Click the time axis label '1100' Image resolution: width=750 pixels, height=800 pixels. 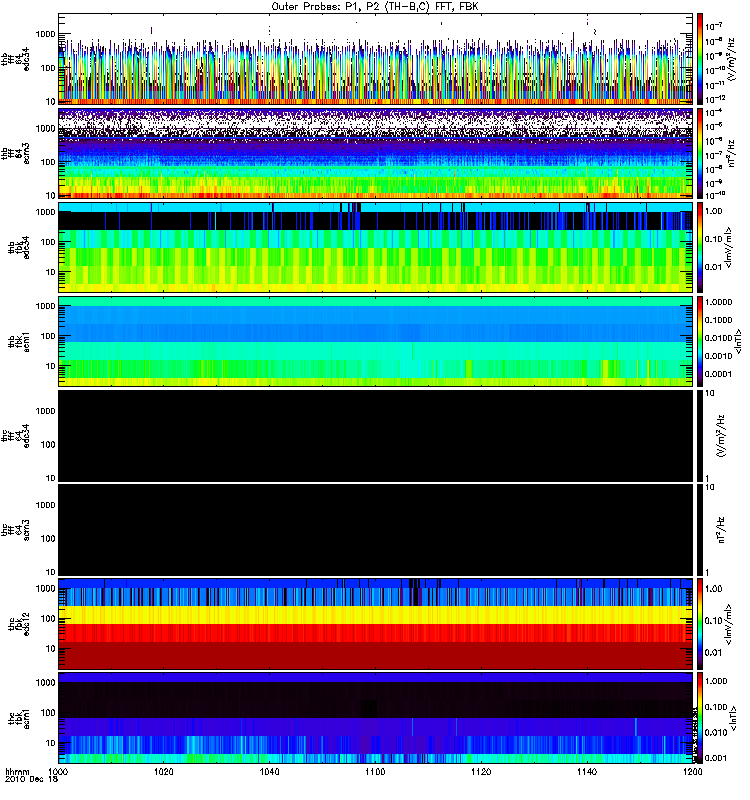click(x=375, y=771)
